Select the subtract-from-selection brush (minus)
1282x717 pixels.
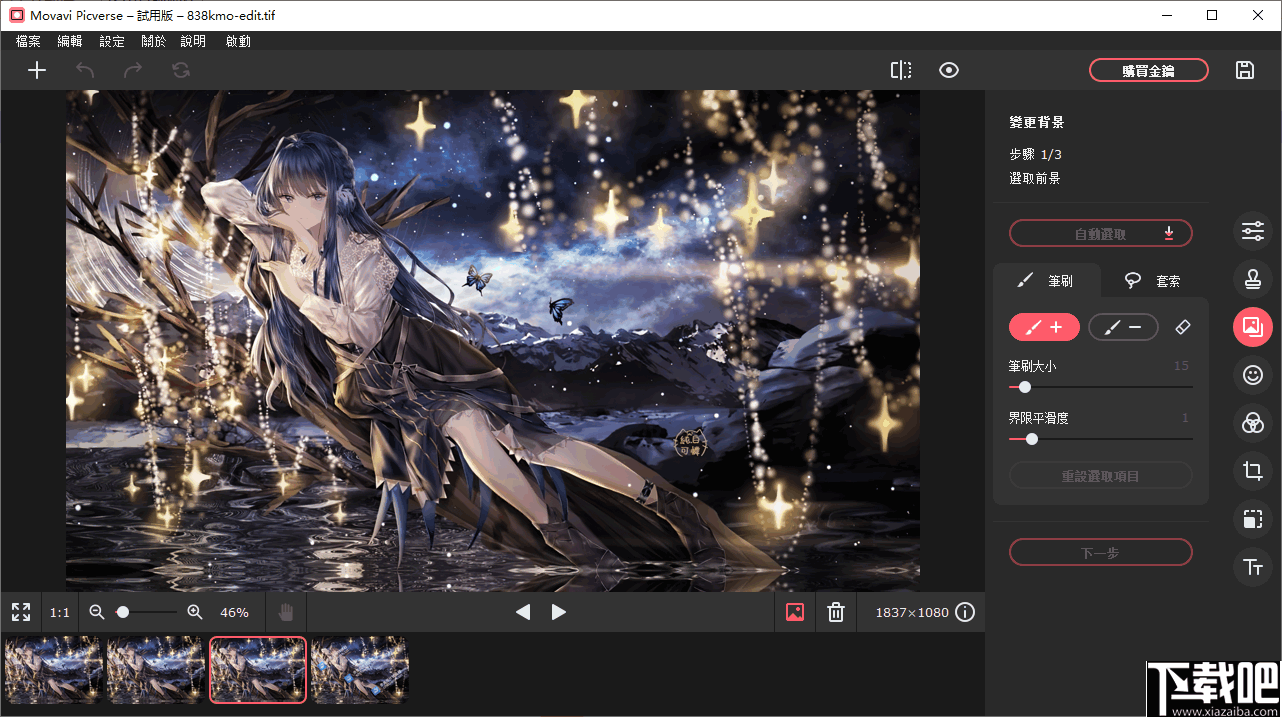coord(1123,327)
